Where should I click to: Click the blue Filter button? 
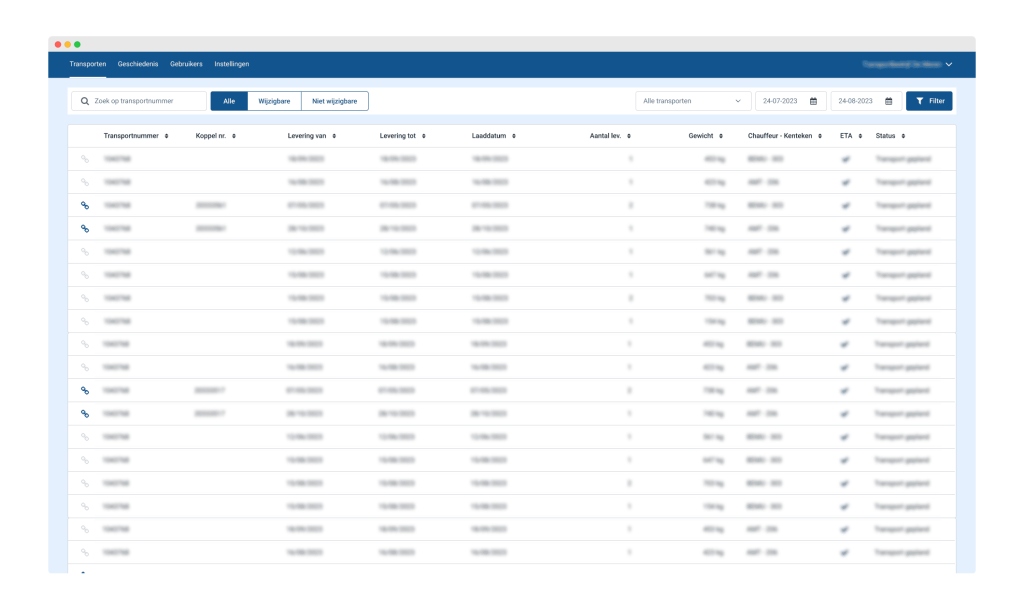click(x=929, y=101)
